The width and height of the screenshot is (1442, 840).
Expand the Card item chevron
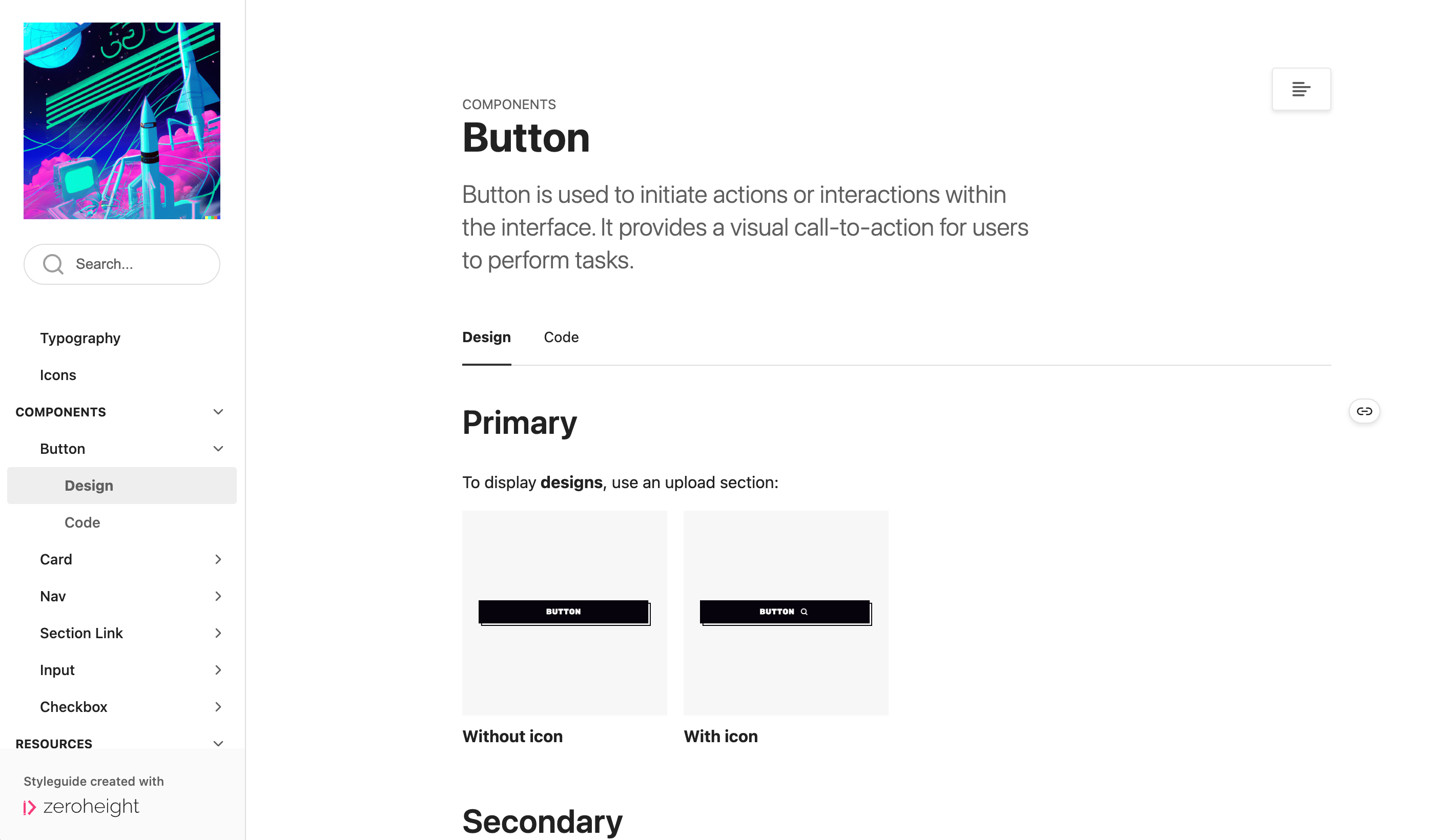click(x=218, y=559)
